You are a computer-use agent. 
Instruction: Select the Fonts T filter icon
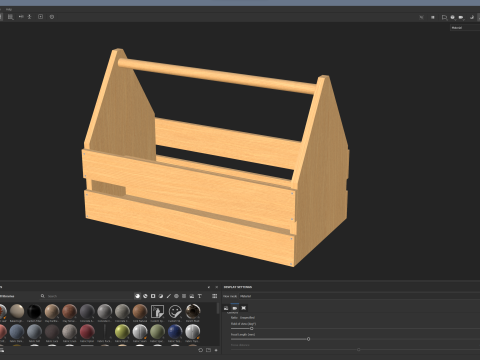(x=200, y=296)
